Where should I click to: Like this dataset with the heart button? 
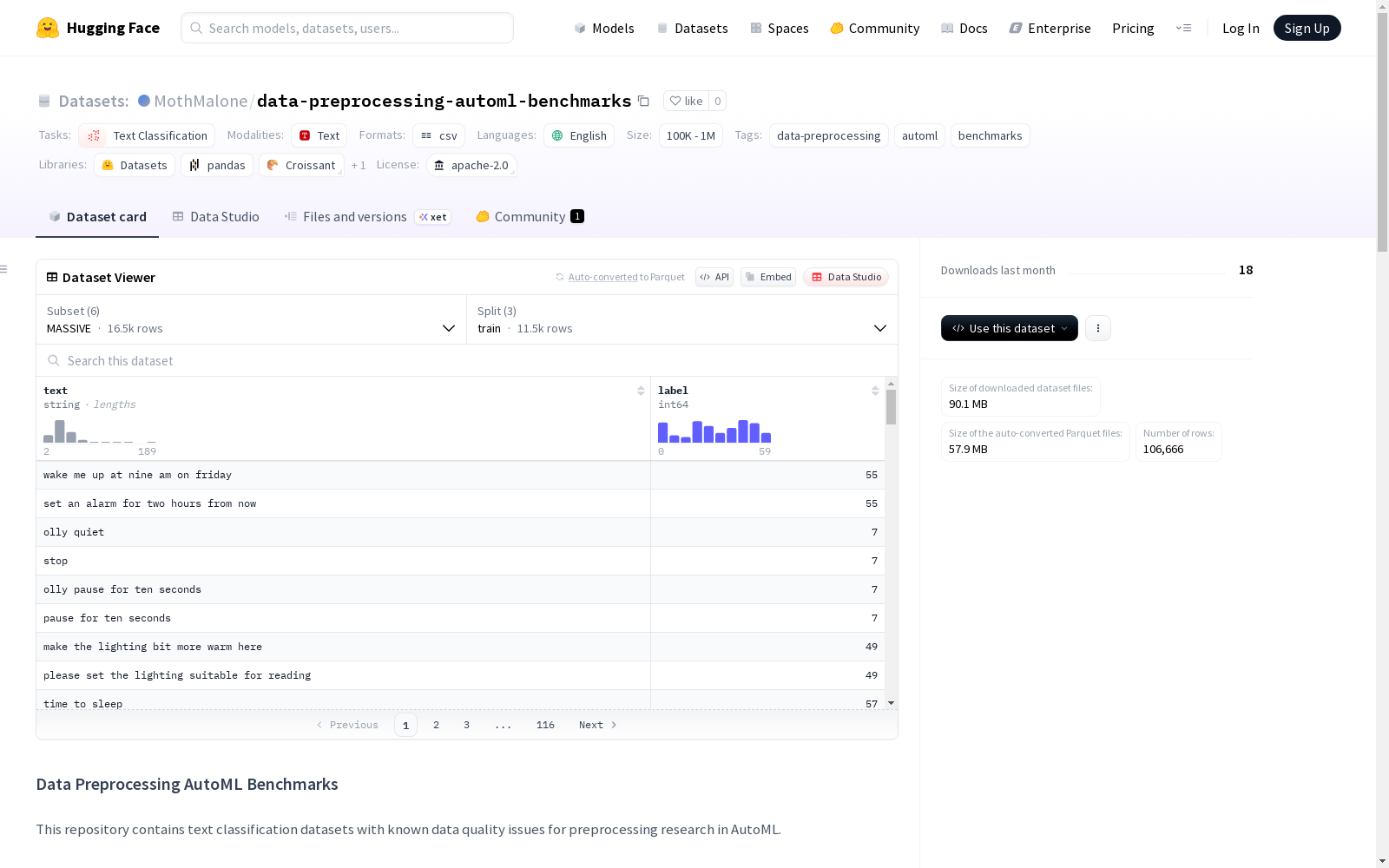pyautogui.click(x=686, y=101)
